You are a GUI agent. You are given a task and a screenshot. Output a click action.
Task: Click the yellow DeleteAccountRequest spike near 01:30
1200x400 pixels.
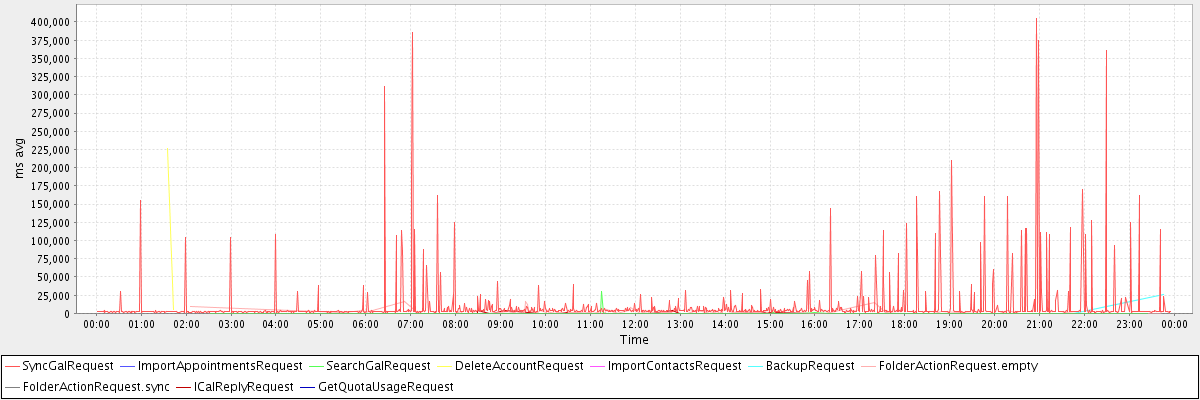168,170
